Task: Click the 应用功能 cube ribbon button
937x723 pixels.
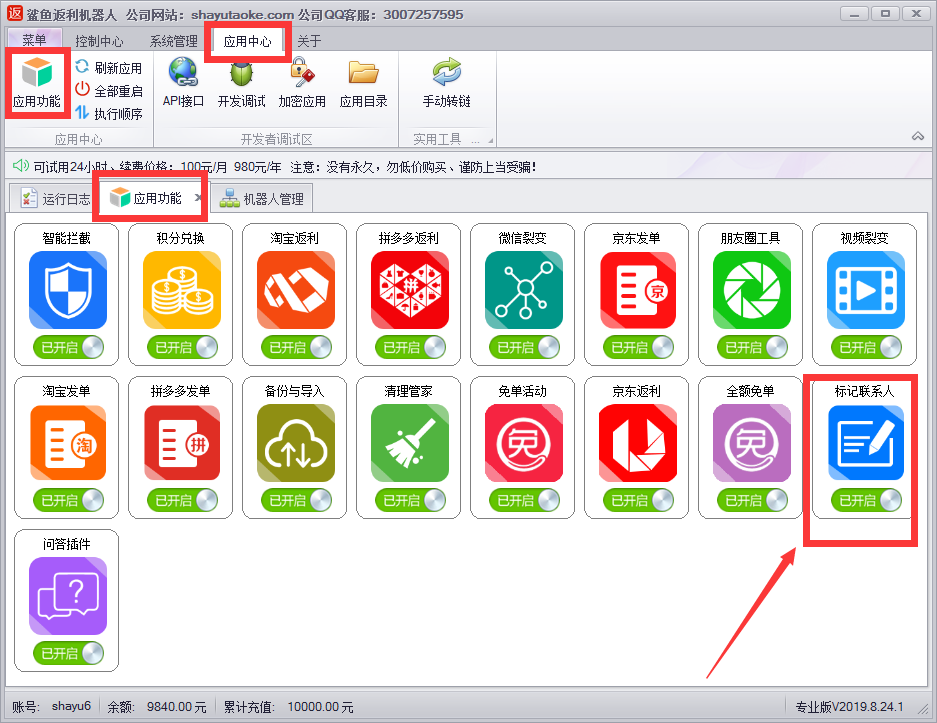Action: click(37, 83)
